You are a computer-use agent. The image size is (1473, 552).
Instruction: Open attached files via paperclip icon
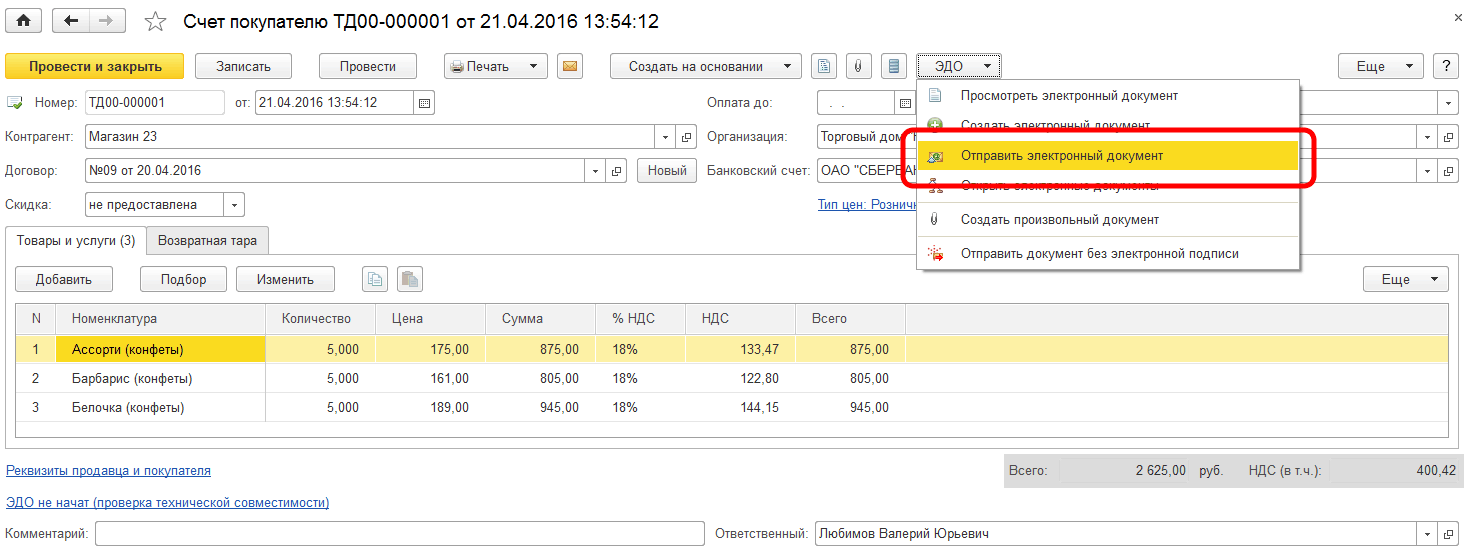point(859,67)
